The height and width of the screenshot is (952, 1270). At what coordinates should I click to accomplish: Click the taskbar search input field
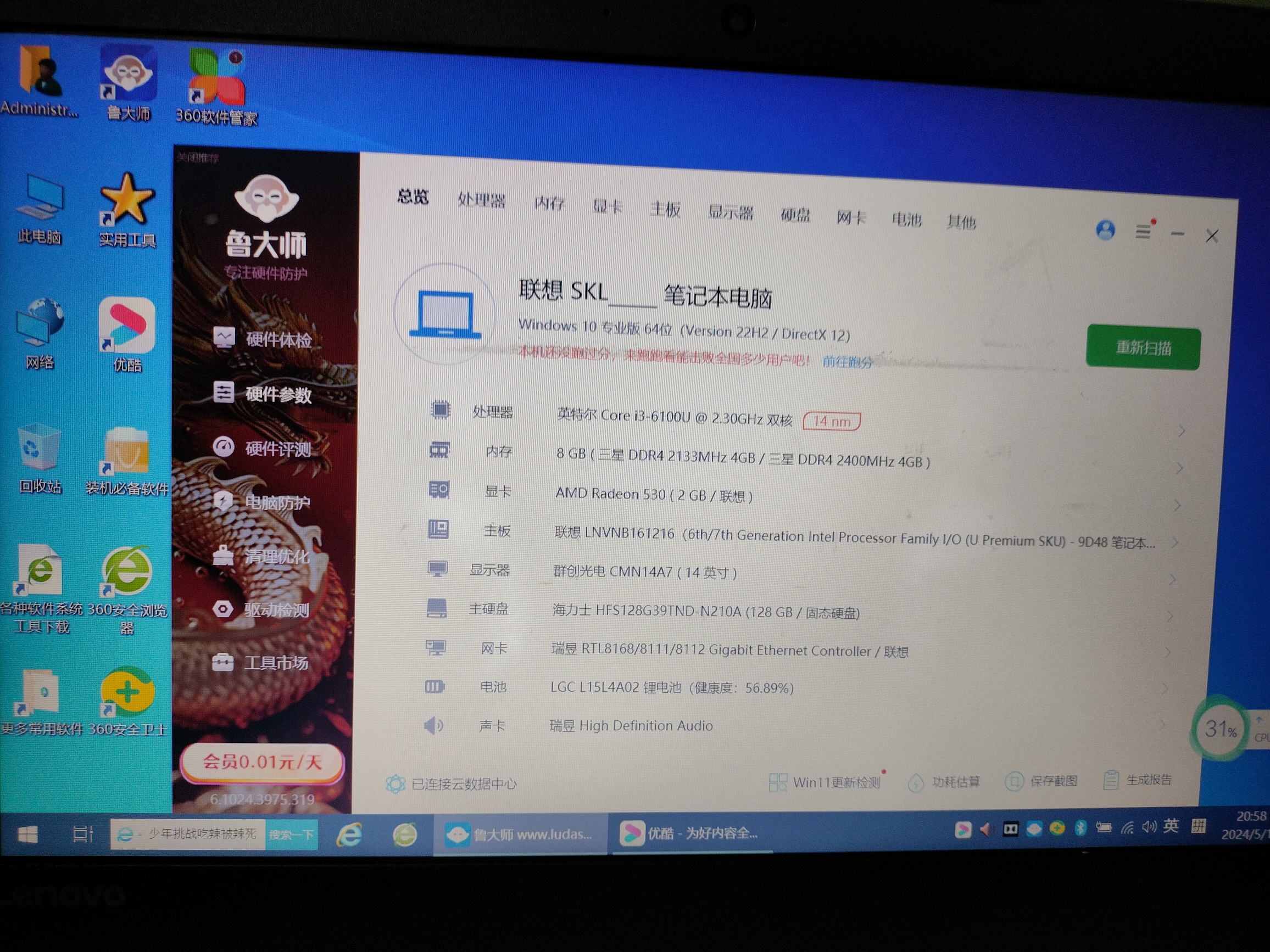(188, 834)
